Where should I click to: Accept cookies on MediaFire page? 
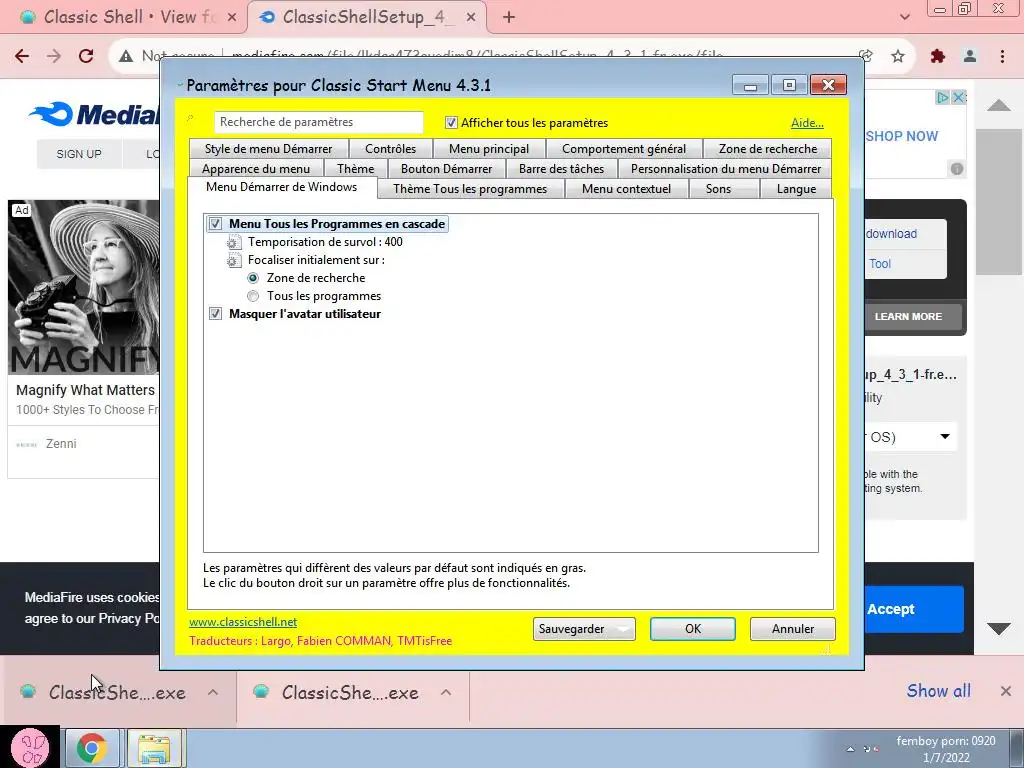[915, 609]
